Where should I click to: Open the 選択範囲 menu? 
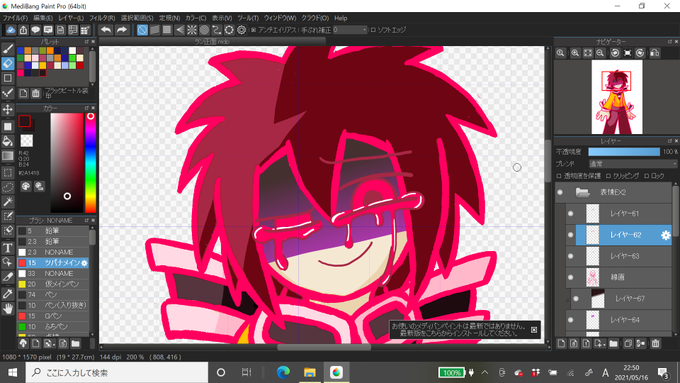point(137,18)
